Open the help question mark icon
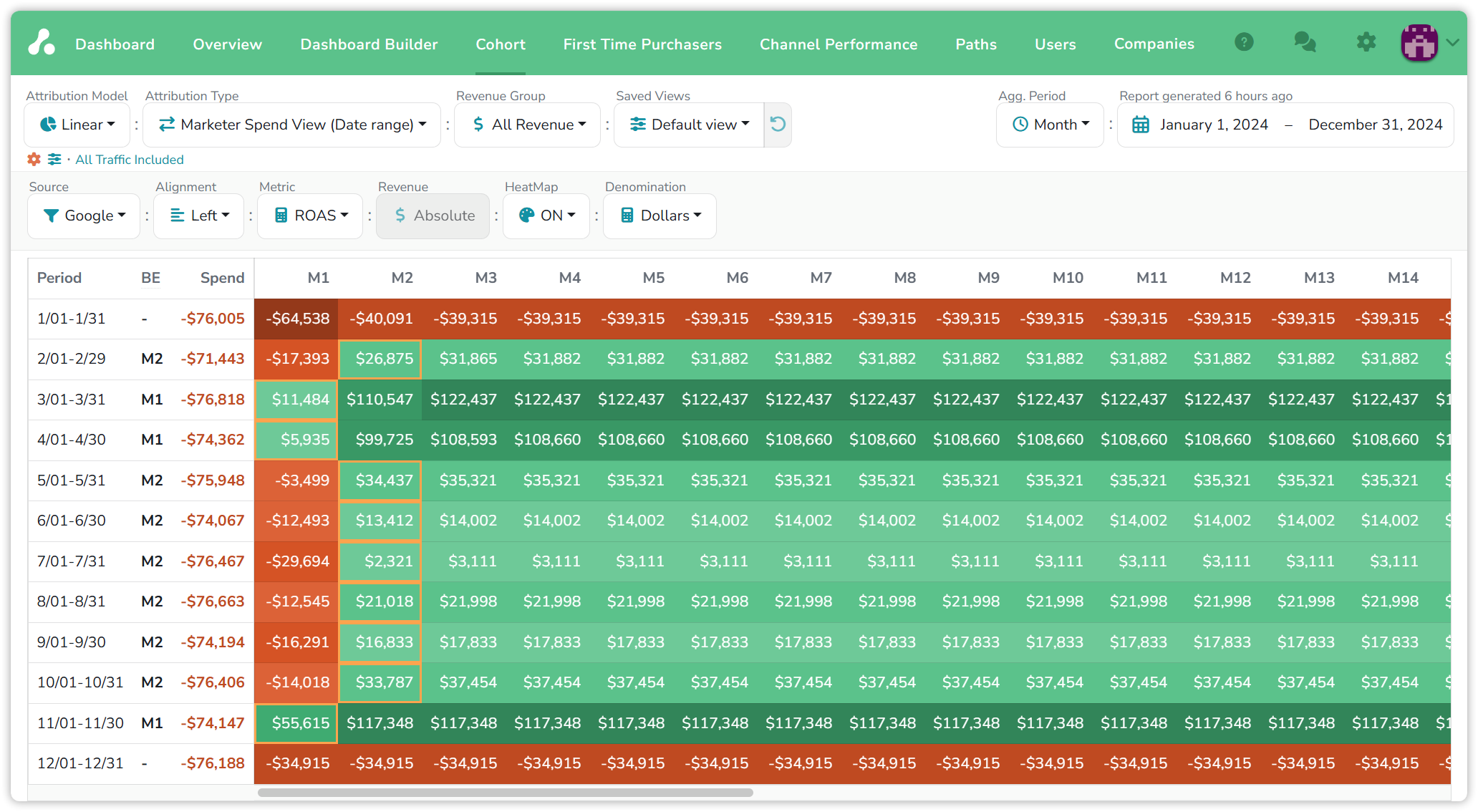Screen dimensions: 1478x812 click(1245, 43)
